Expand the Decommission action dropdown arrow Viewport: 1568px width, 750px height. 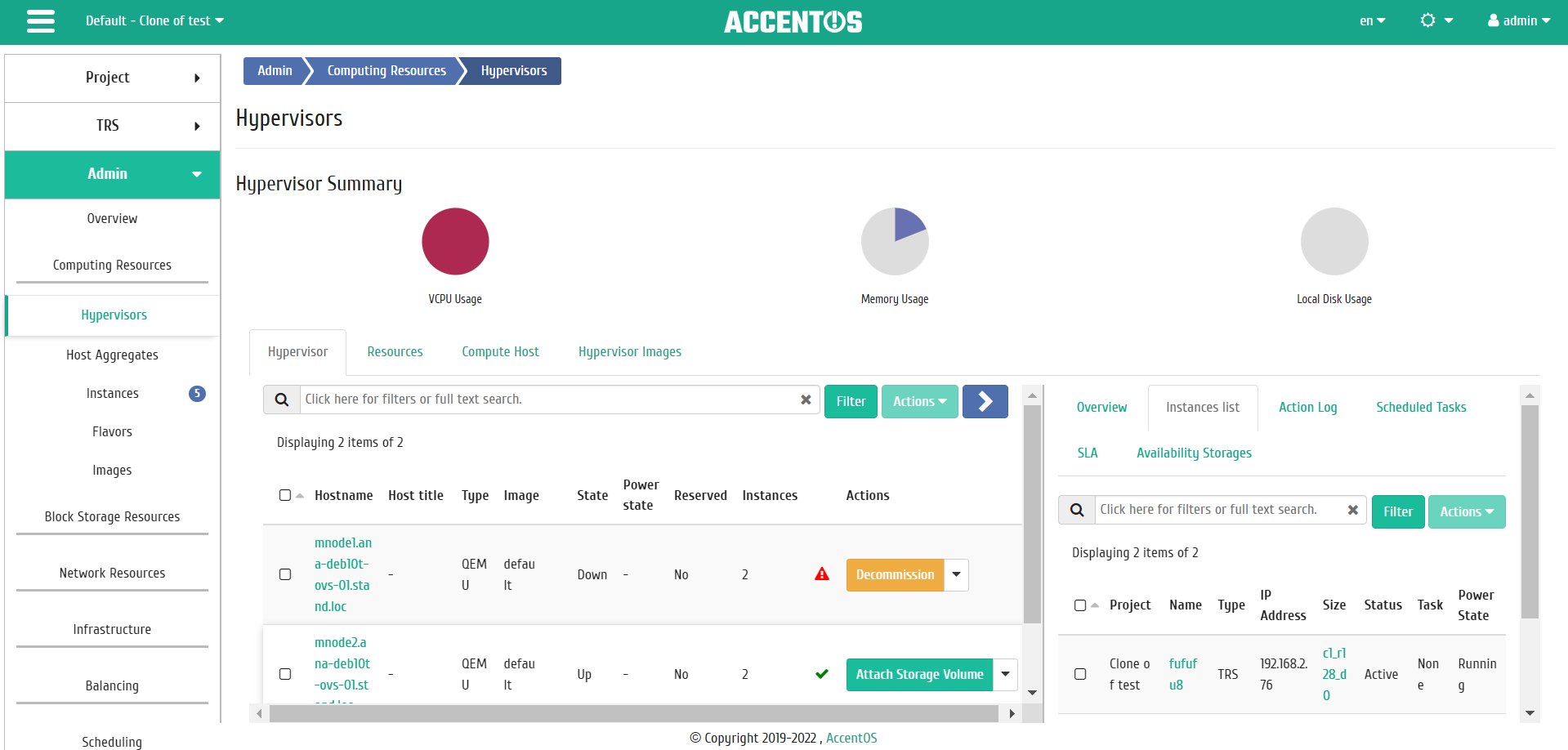(956, 575)
